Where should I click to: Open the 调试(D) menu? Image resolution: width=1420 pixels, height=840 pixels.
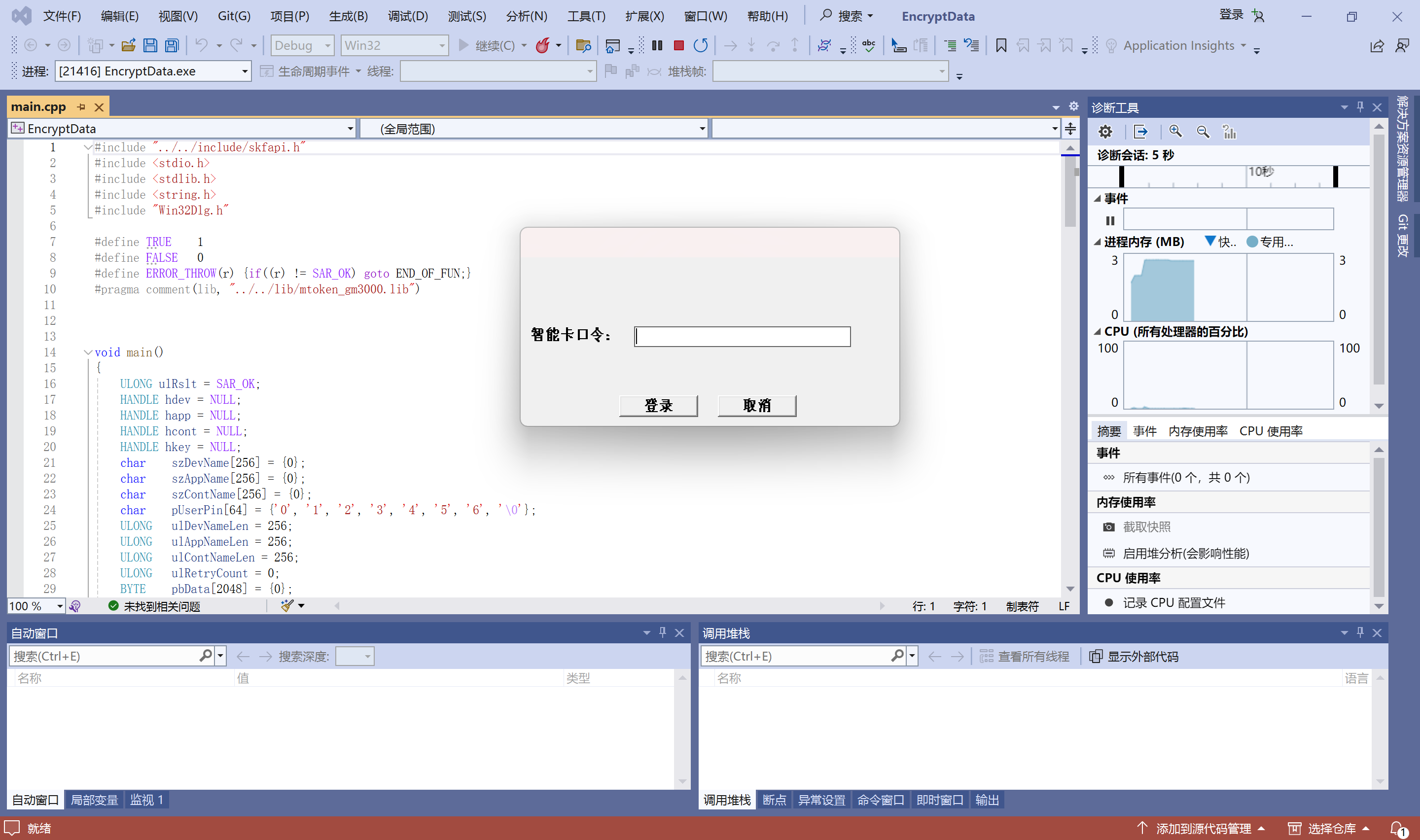tap(407, 16)
